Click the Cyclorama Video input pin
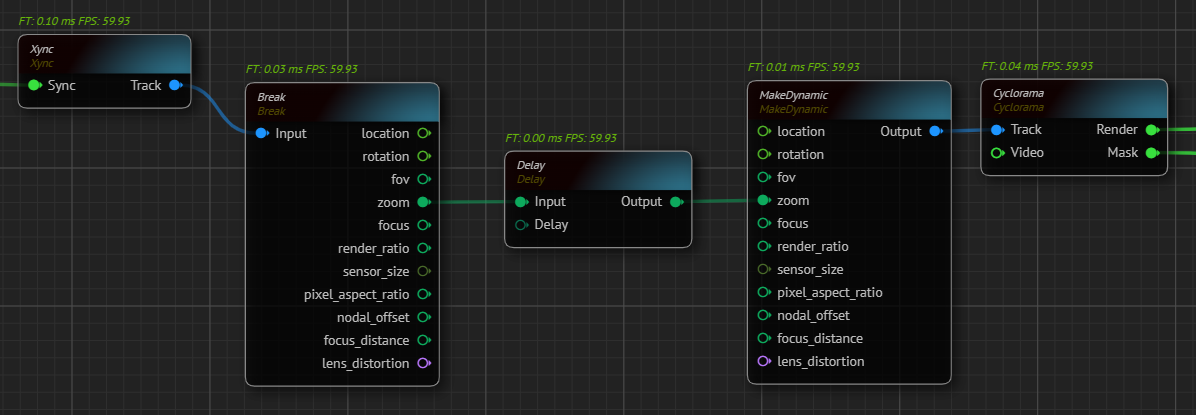The height and width of the screenshot is (415, 1196). point(997,153)
